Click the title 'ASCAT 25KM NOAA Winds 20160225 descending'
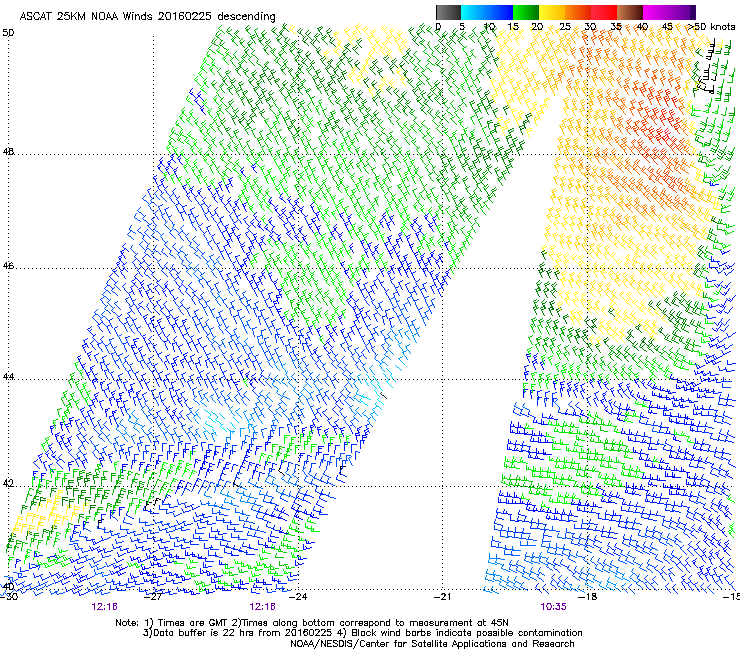740x650 pixels. tap(147, 17)
